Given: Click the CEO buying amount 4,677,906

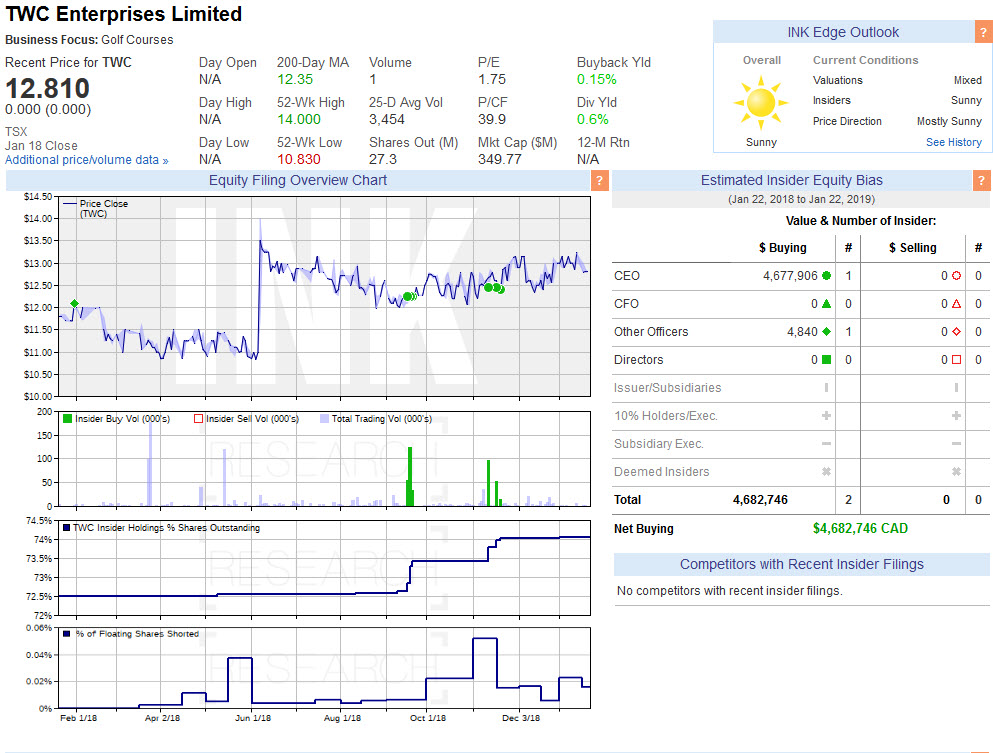Looking at the screenshot, I should [790, 276].
